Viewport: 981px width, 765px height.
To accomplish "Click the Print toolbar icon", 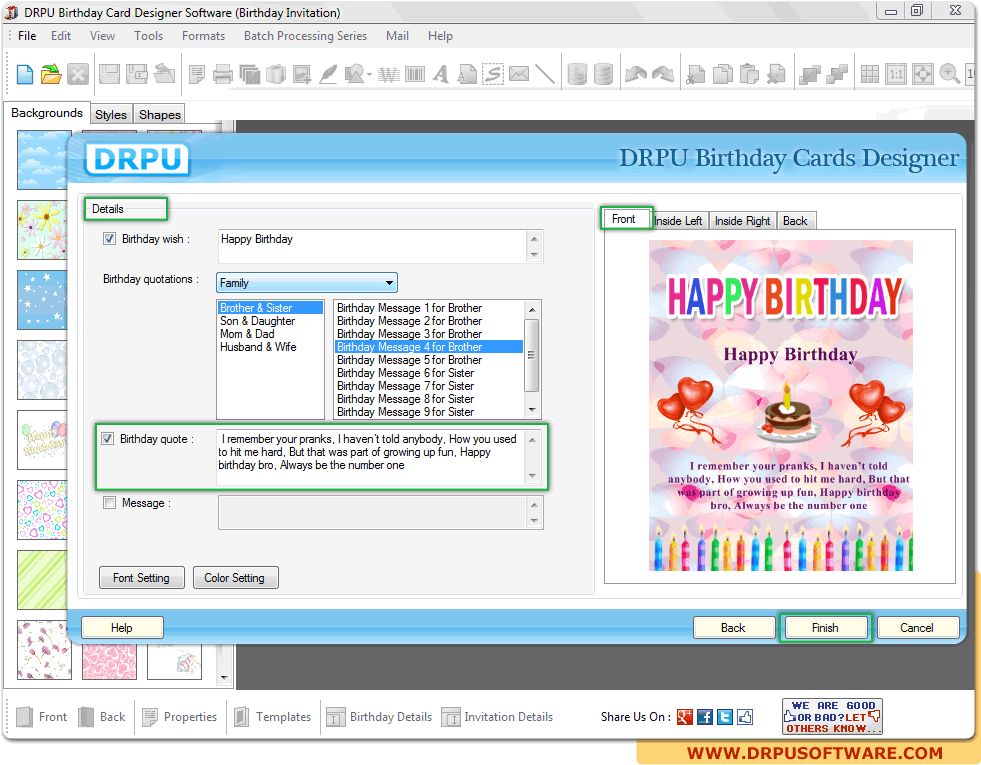I will coord(223,74).
